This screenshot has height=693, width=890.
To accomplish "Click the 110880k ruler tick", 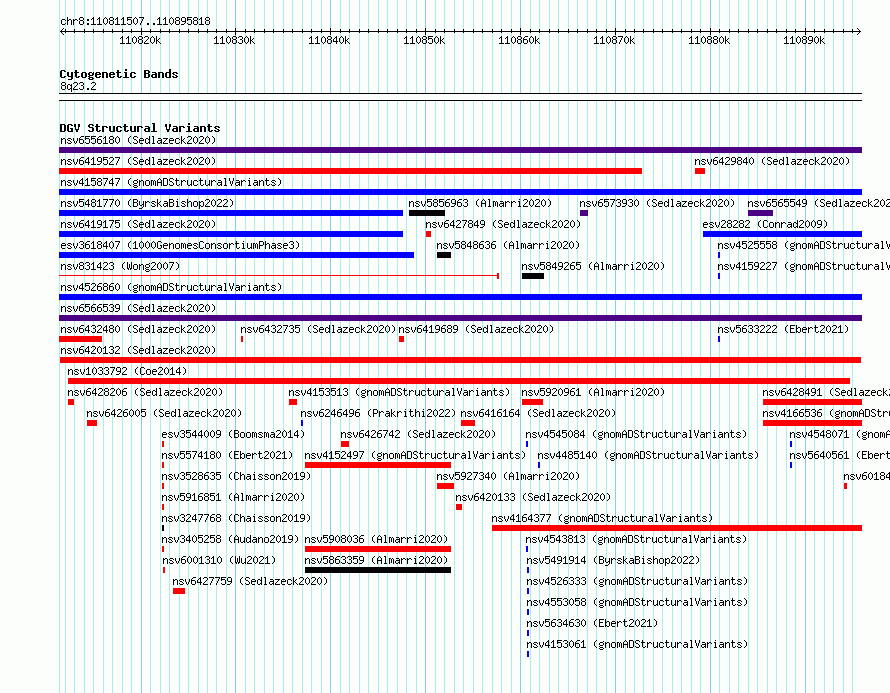I will click(709, 40).
